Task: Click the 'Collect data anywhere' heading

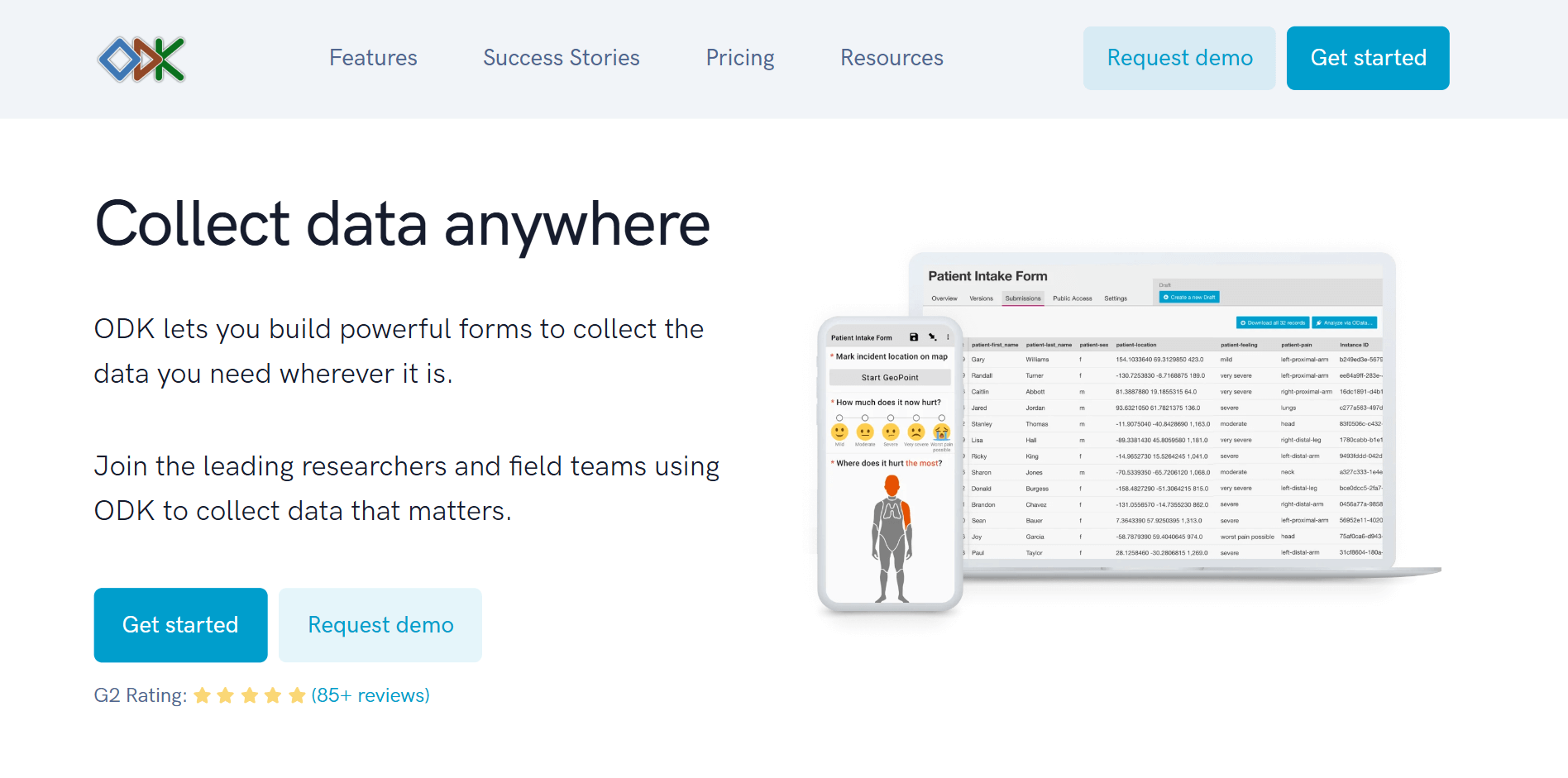Action: pyautogui.click(x=402, y=224)
